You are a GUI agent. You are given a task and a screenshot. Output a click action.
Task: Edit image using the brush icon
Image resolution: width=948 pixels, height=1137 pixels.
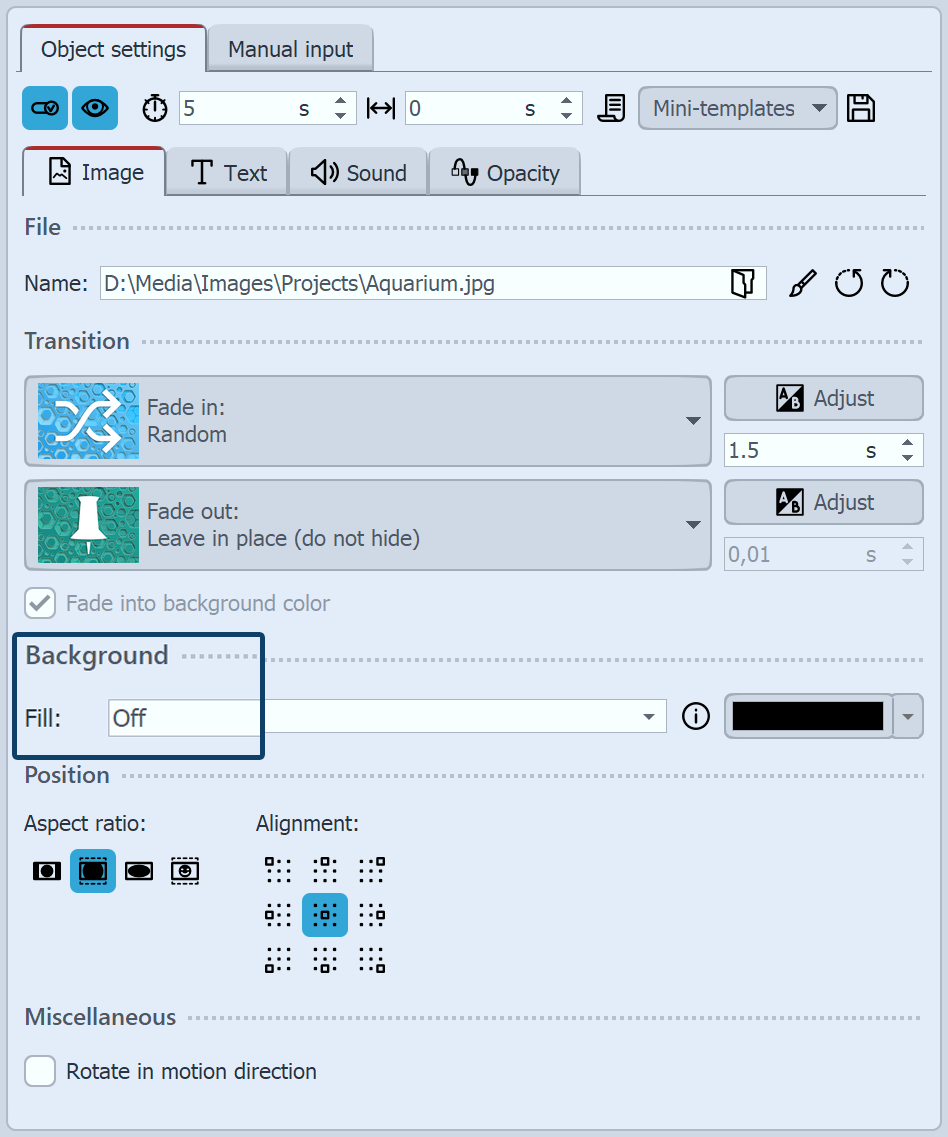coord(802,283)
